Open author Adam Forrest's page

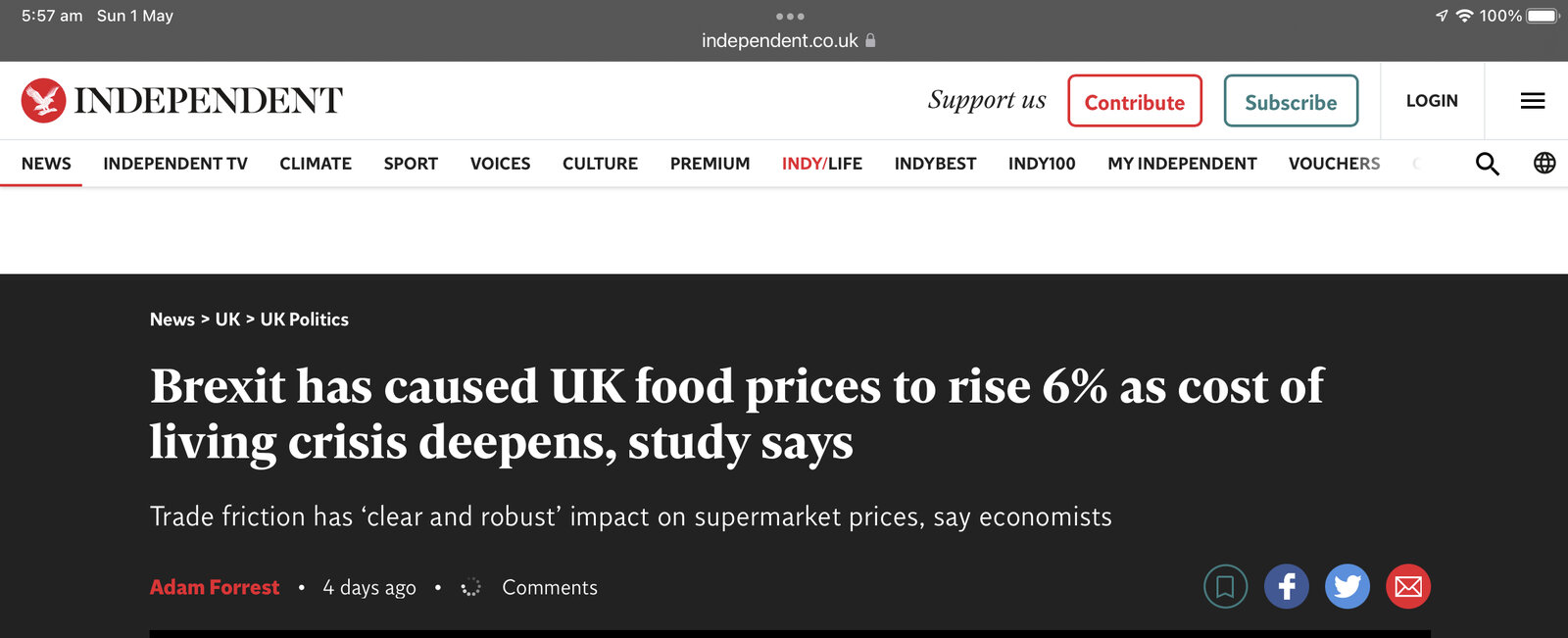point(215,587)
